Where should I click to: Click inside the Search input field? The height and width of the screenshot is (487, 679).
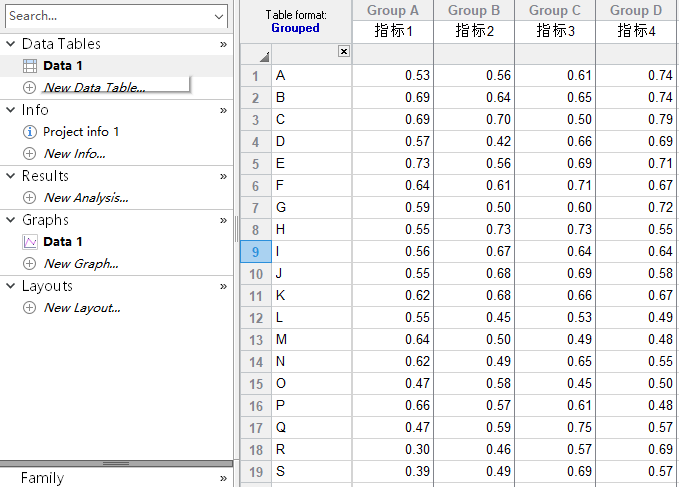tap(105, 16)
